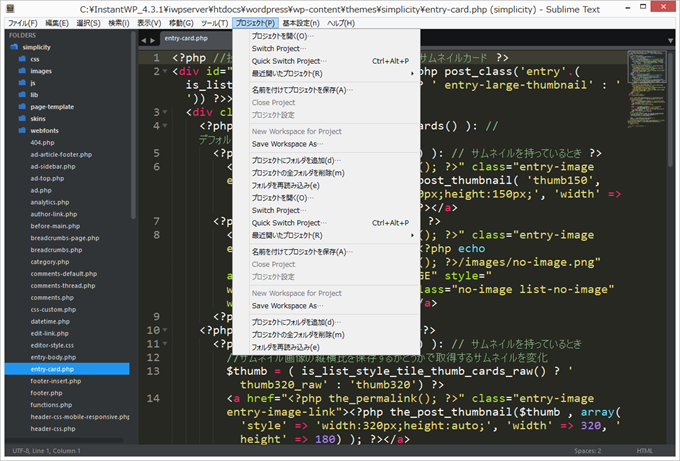680x461 pixels.
Task: Open footer.php from the sidebar
Action: pyautogui.click(x=46, y=393)
